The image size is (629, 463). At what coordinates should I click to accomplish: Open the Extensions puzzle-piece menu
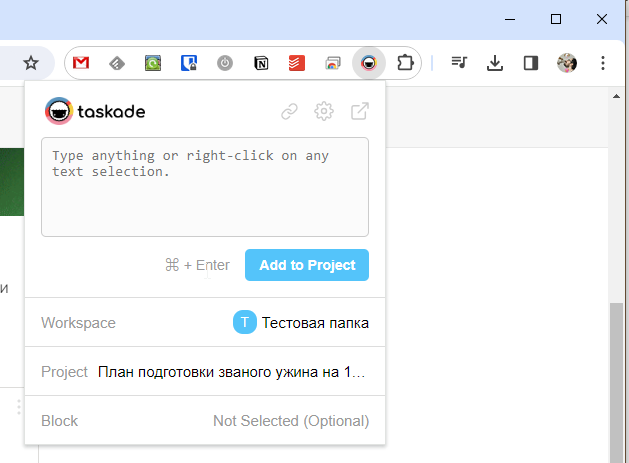click(x=405, y=63)
